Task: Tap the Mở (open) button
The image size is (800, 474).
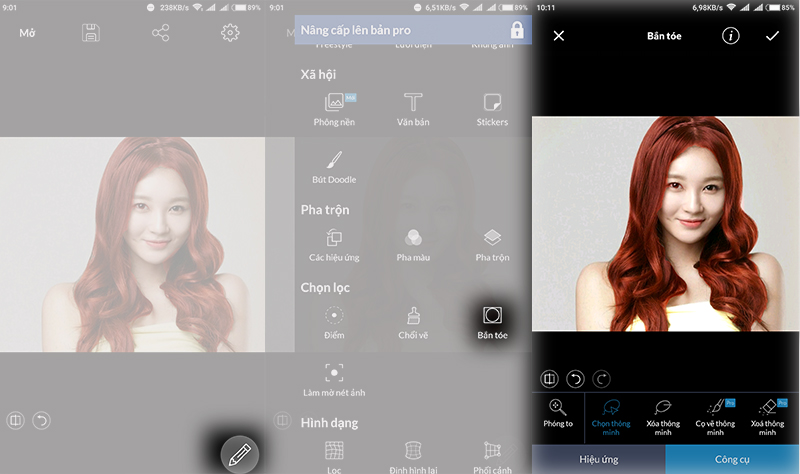Action: coord(27,33)
